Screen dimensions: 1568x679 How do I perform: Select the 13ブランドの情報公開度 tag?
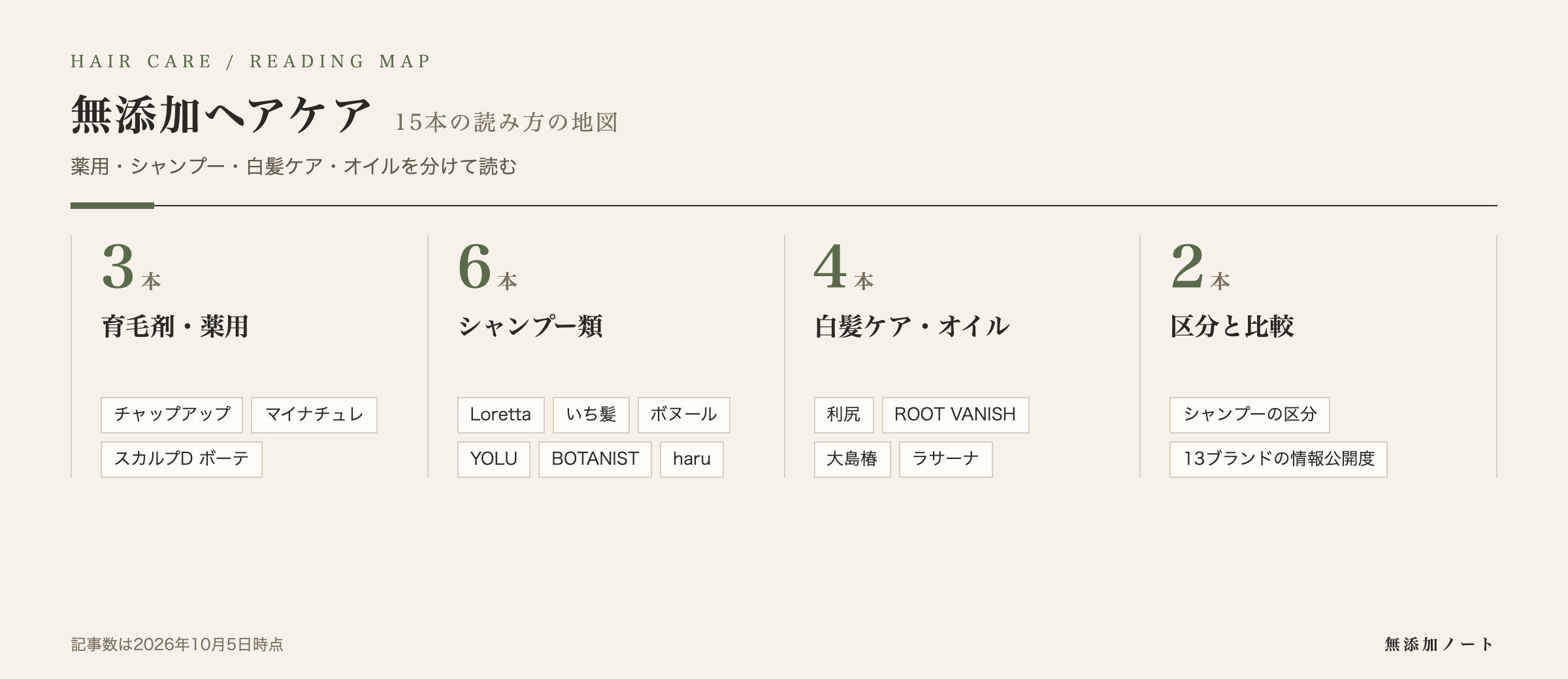[1279, 459]
